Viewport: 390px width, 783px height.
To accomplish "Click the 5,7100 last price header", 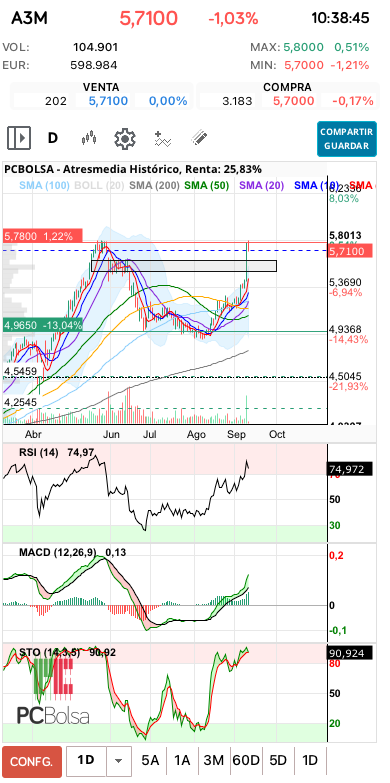I will (x=148, y=19).
